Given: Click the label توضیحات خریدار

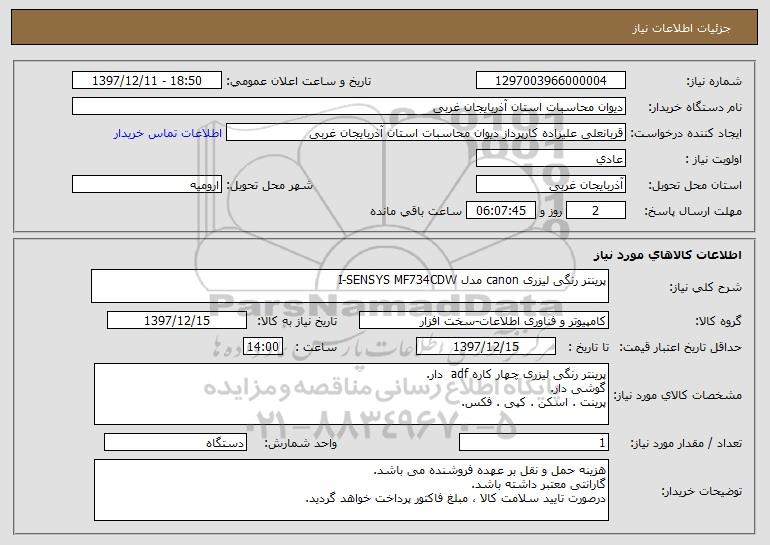Looking at the screenshot, I should tap(702, 491).
